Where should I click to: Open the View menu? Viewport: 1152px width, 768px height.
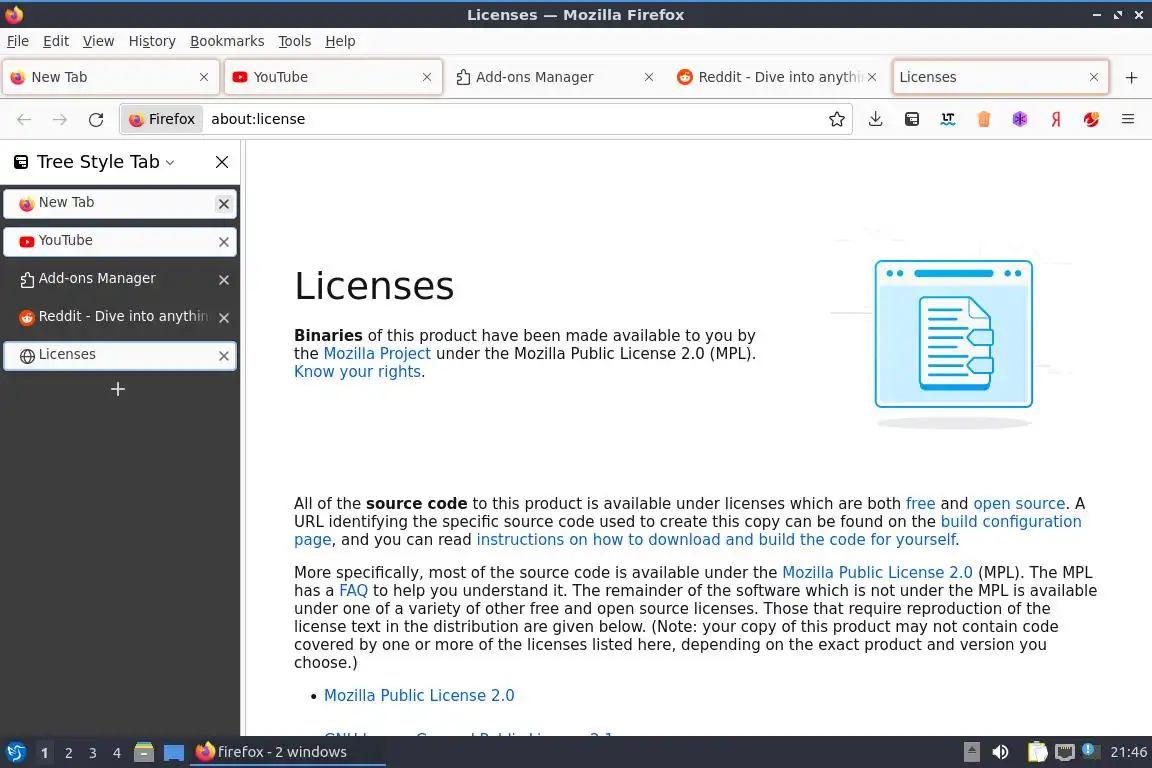(x=98, y=41)
